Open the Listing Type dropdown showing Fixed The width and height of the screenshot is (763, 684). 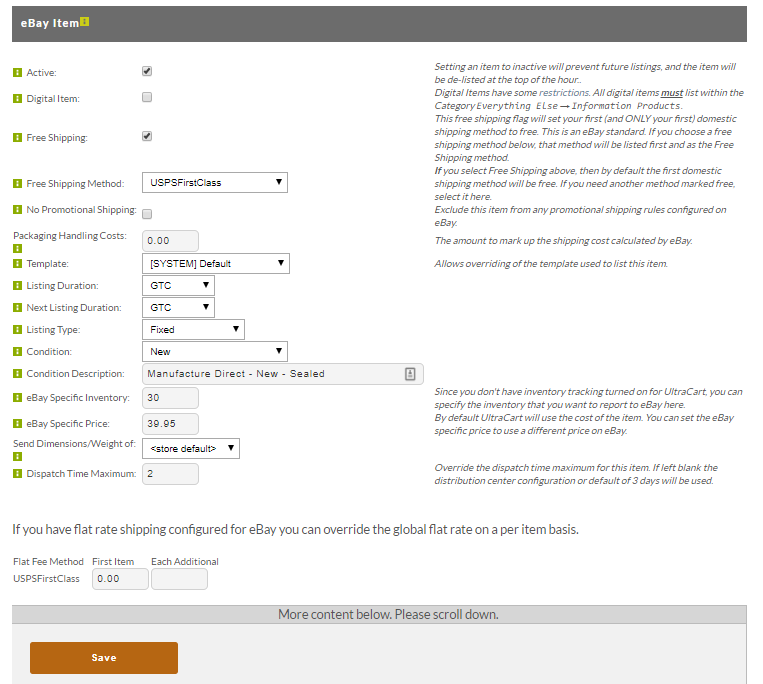(x=193, y=329)
